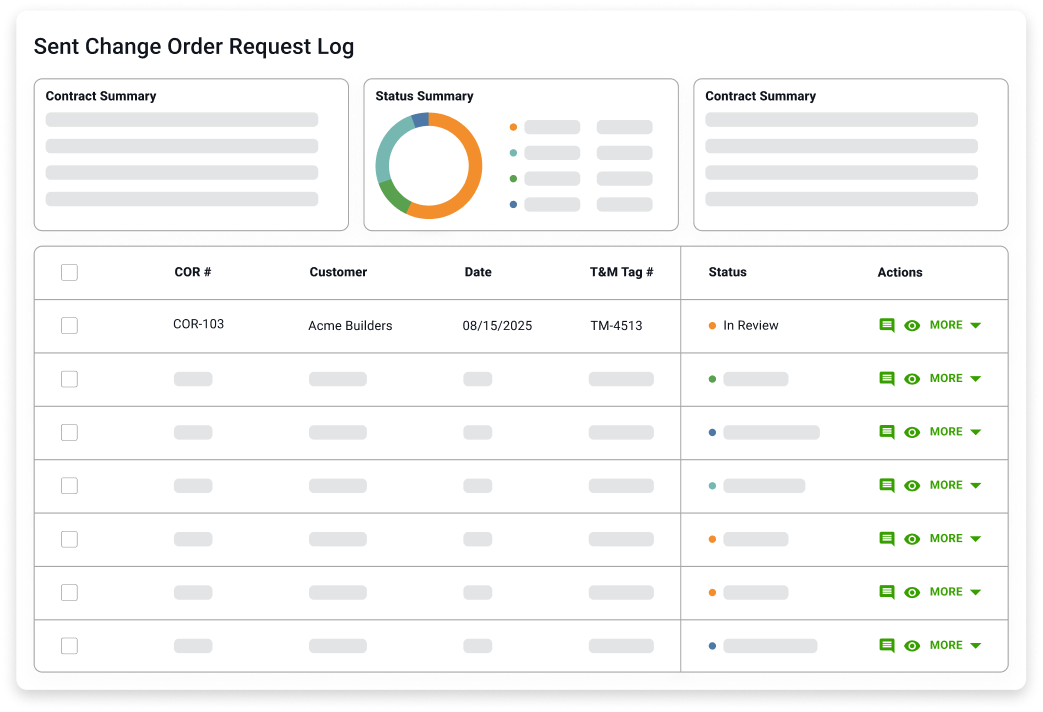Image resolution: width=1043 pixels, height=712 pixels.
Task: Click the eye icon on the bottom row
Action: 912,645
